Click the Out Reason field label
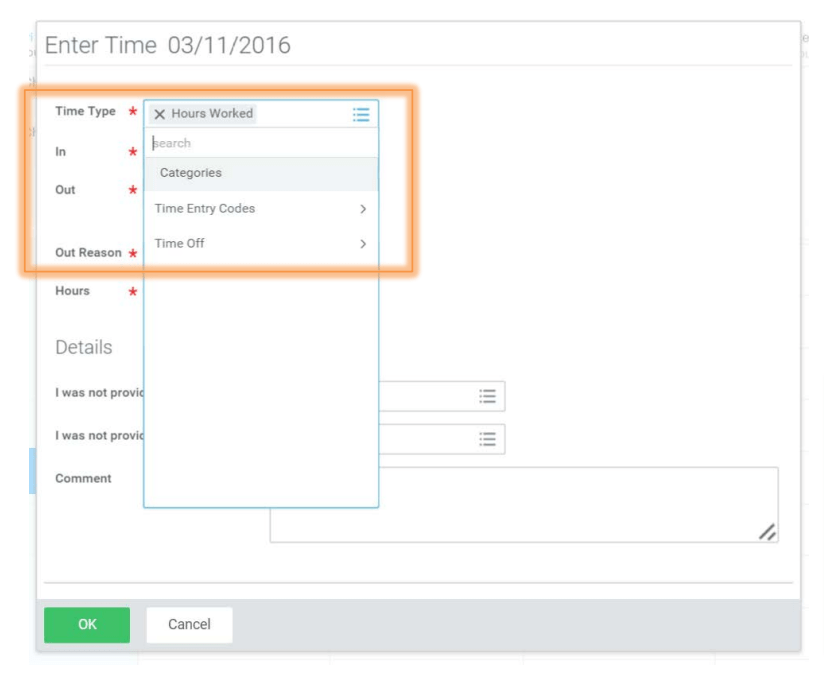The width and height of the screenshot is (824, 674). (x=89, y=253)
